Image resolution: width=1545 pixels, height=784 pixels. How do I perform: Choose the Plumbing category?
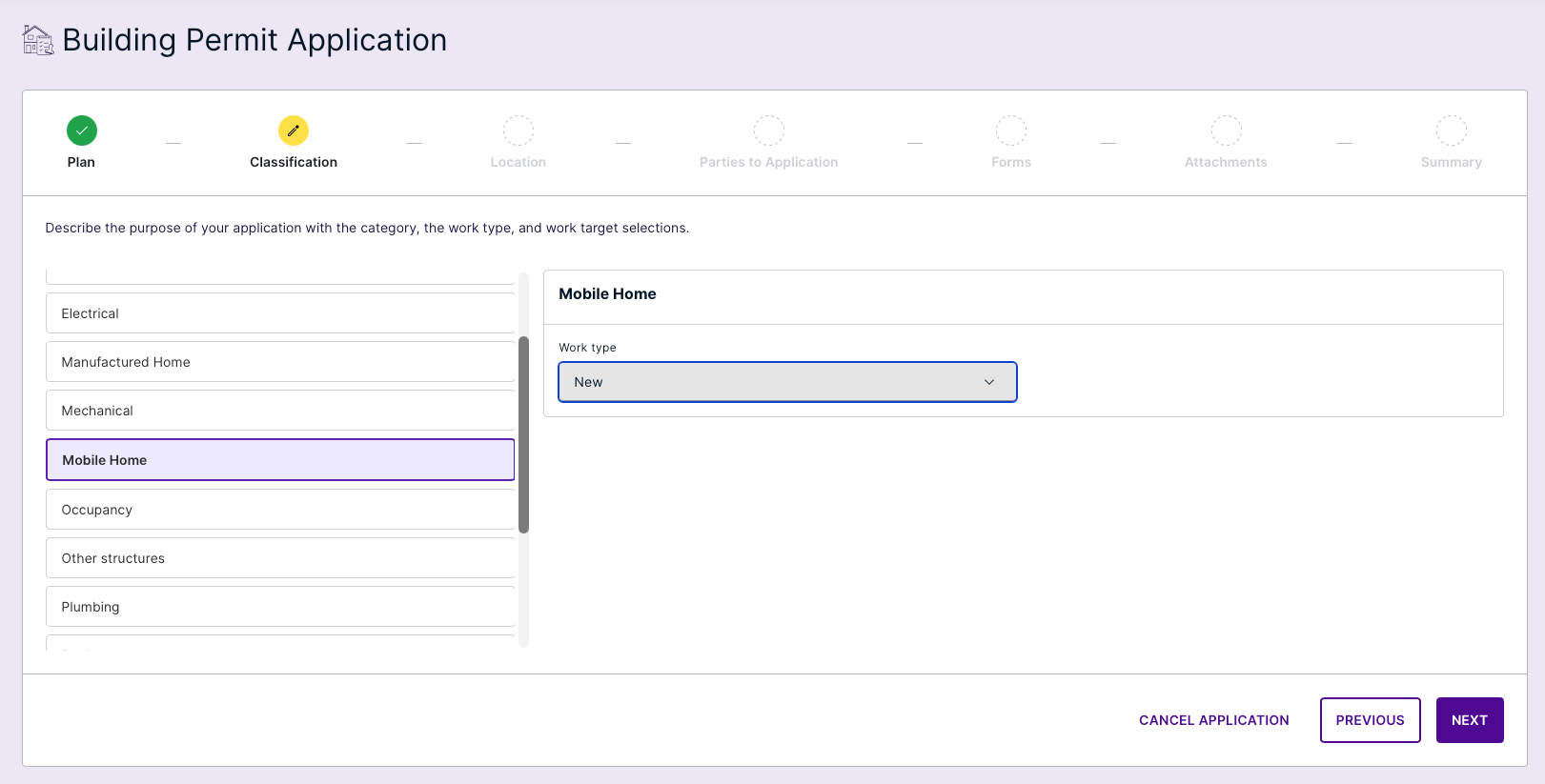[280, 607]
